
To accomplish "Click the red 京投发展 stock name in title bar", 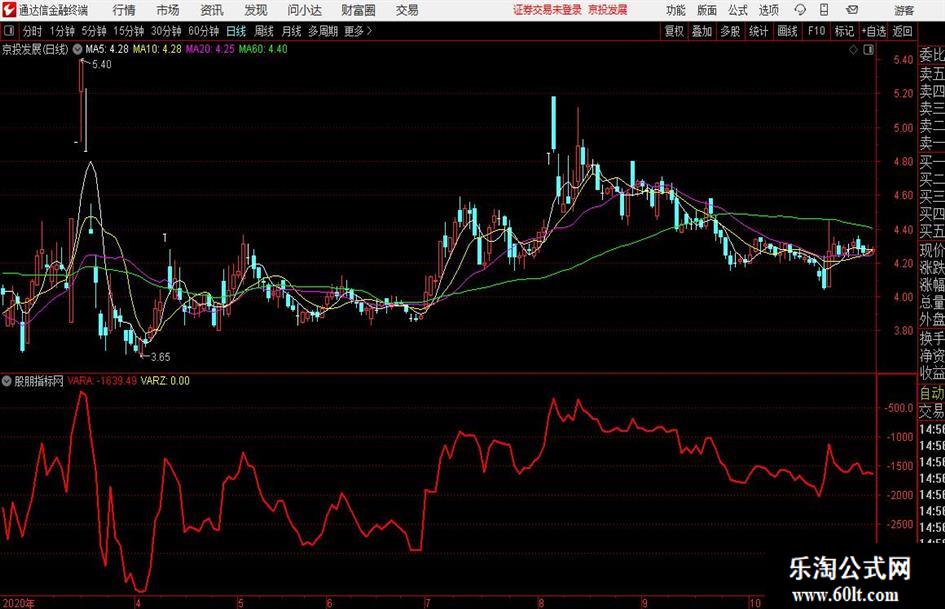I will 608,10.
